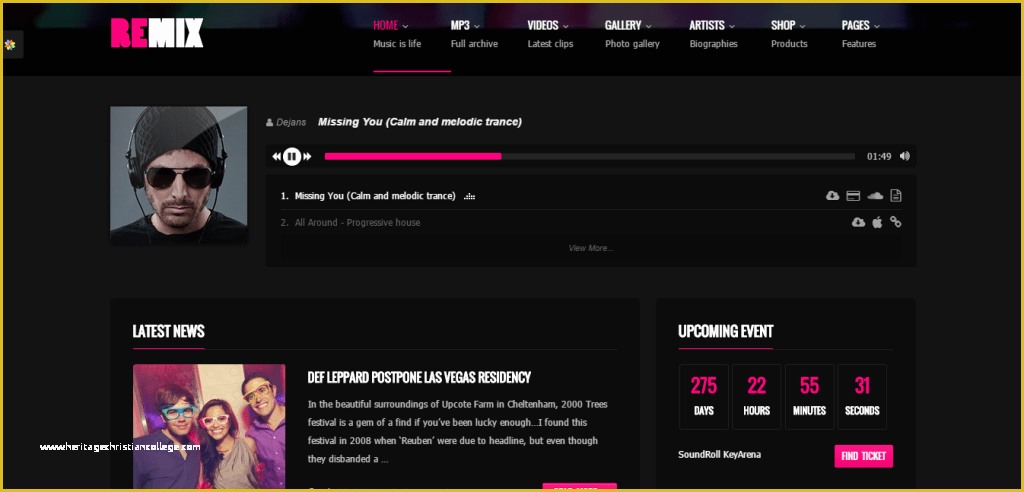
Task: Click the user icon beside Dejans
Action: [269, 123]
